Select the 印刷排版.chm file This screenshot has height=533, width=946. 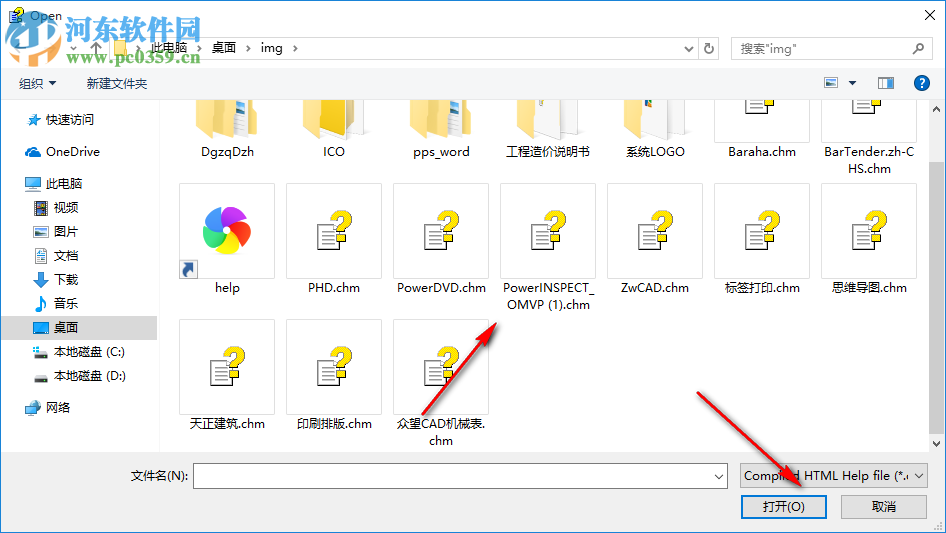(334, 375)
